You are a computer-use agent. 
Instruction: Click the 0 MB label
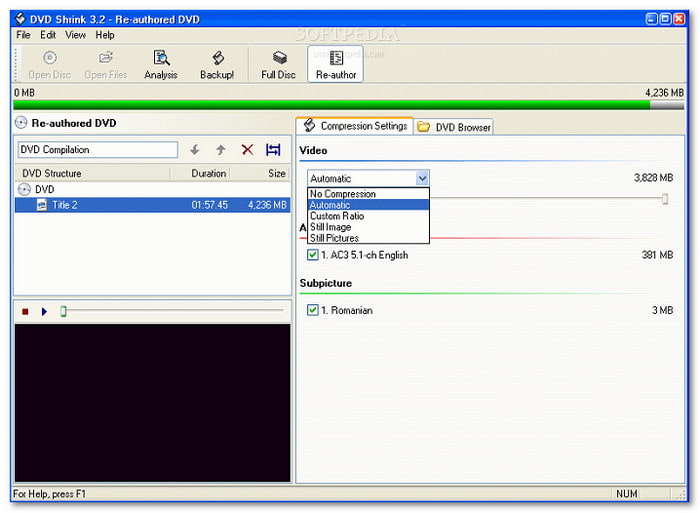click(24, 92)
